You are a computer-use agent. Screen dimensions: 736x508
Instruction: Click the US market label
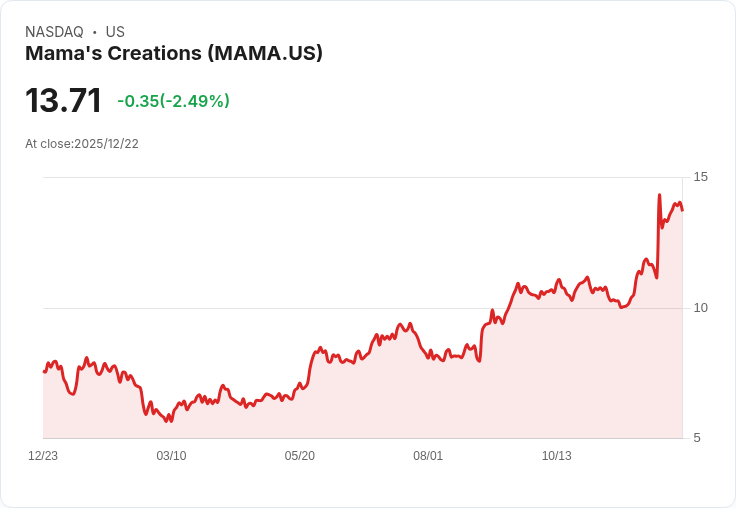point(115,32)
